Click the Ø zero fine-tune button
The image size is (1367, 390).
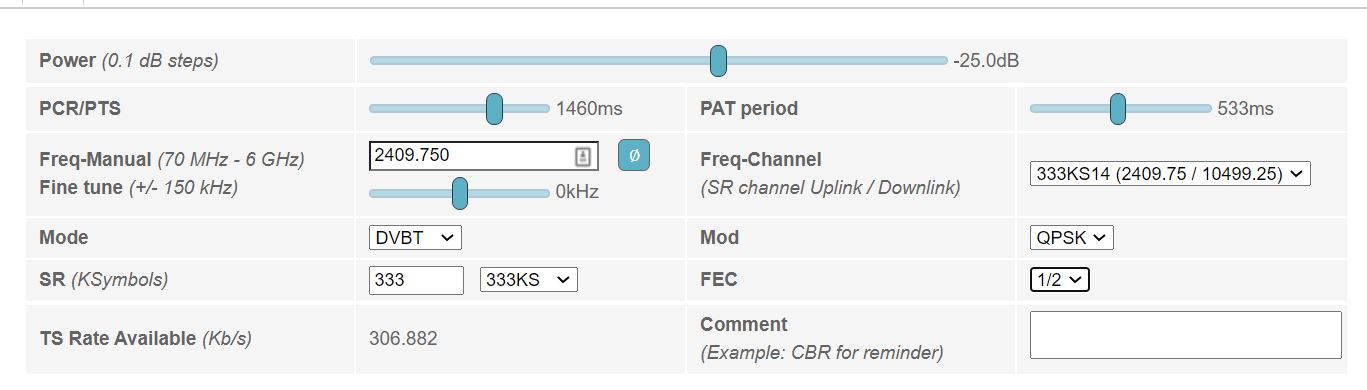coord(634,156)
